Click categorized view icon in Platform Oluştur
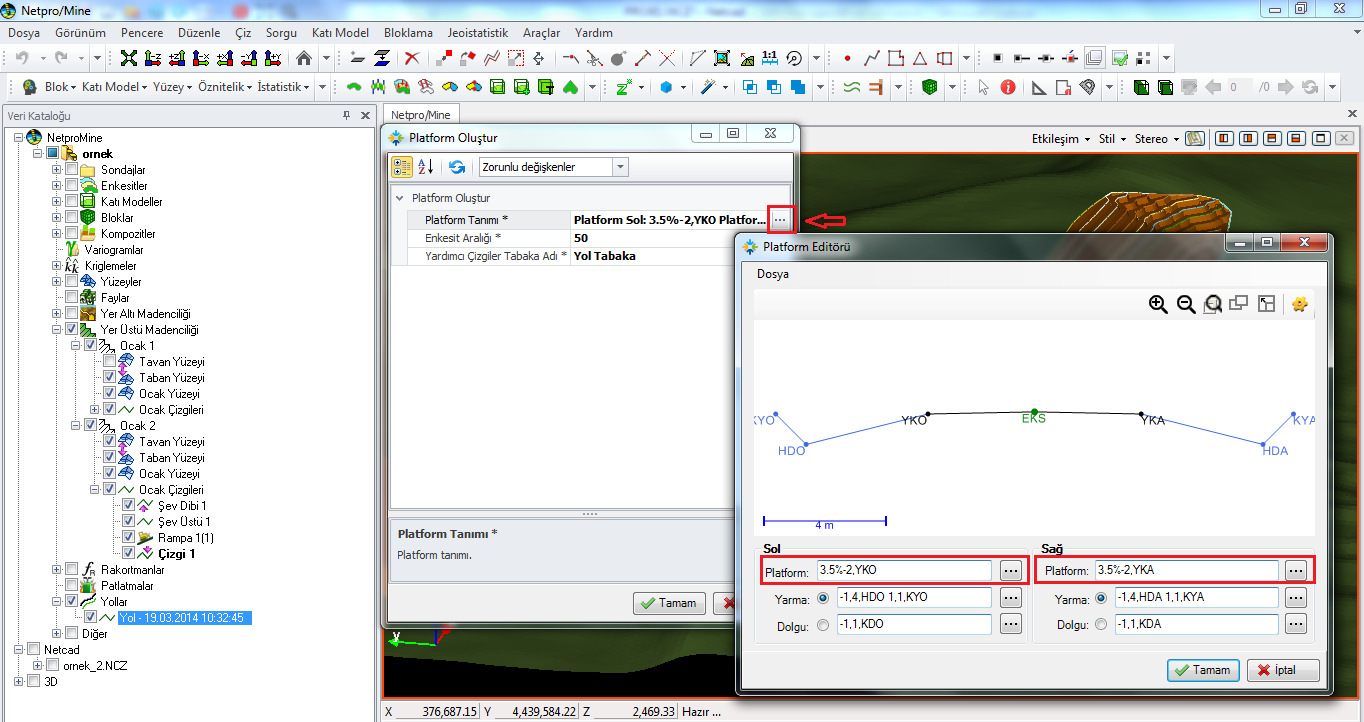Image resolution: width=1364 pixels, height=722 pixels. tap(401, 167)
